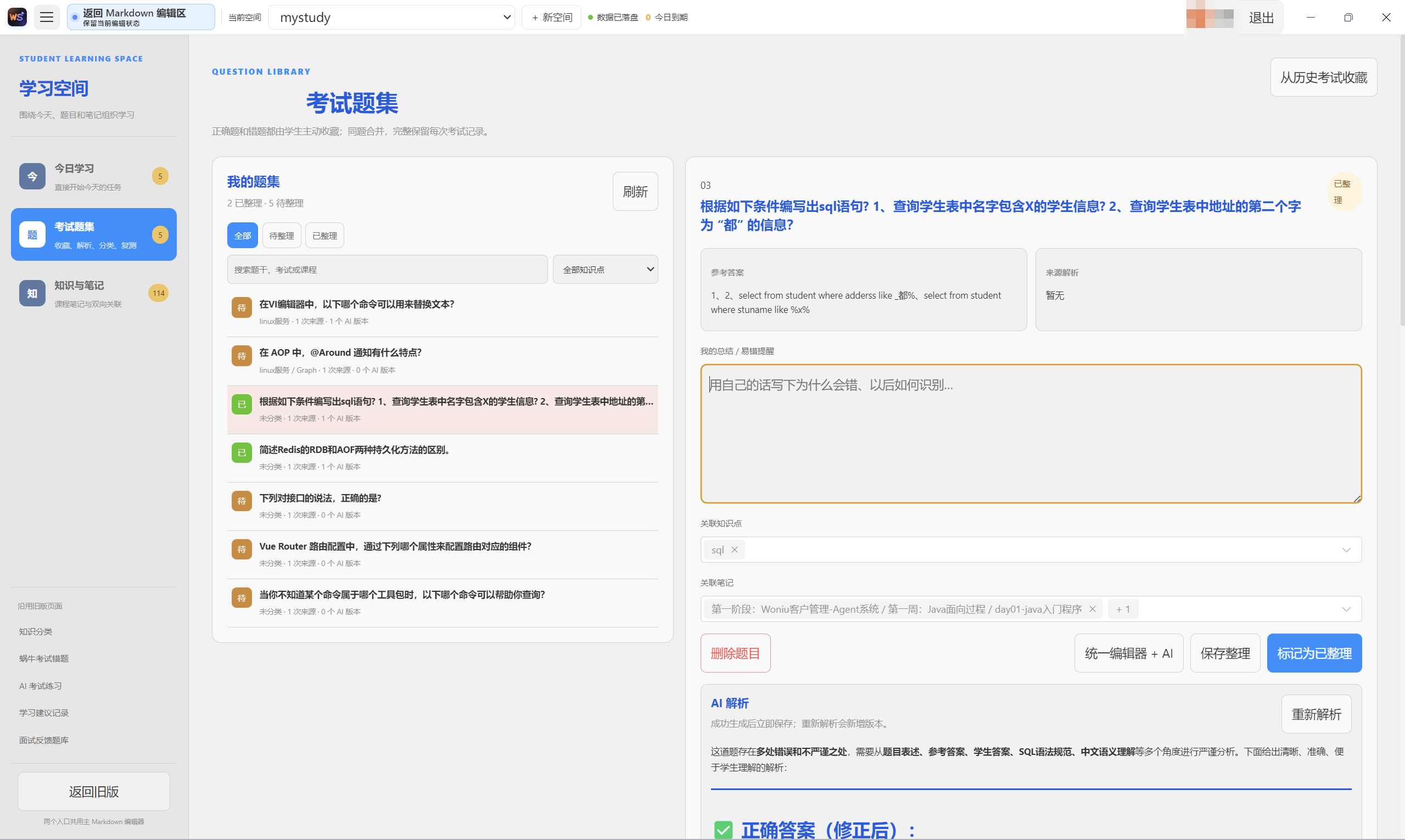Open 今日学习 in the sidebar

point(93,176)
